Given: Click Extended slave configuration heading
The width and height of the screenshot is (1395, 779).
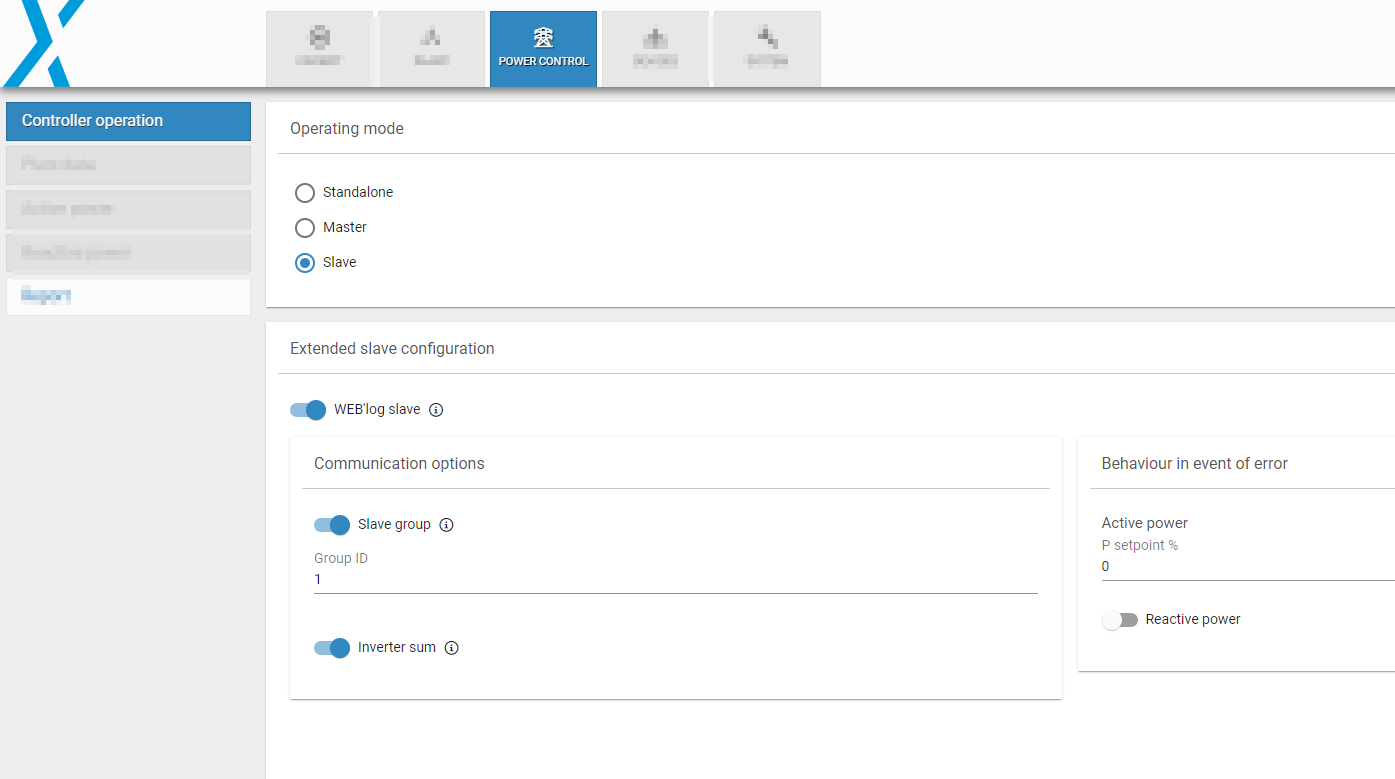Looking at the screenshot, I should [x=392, y=349].
